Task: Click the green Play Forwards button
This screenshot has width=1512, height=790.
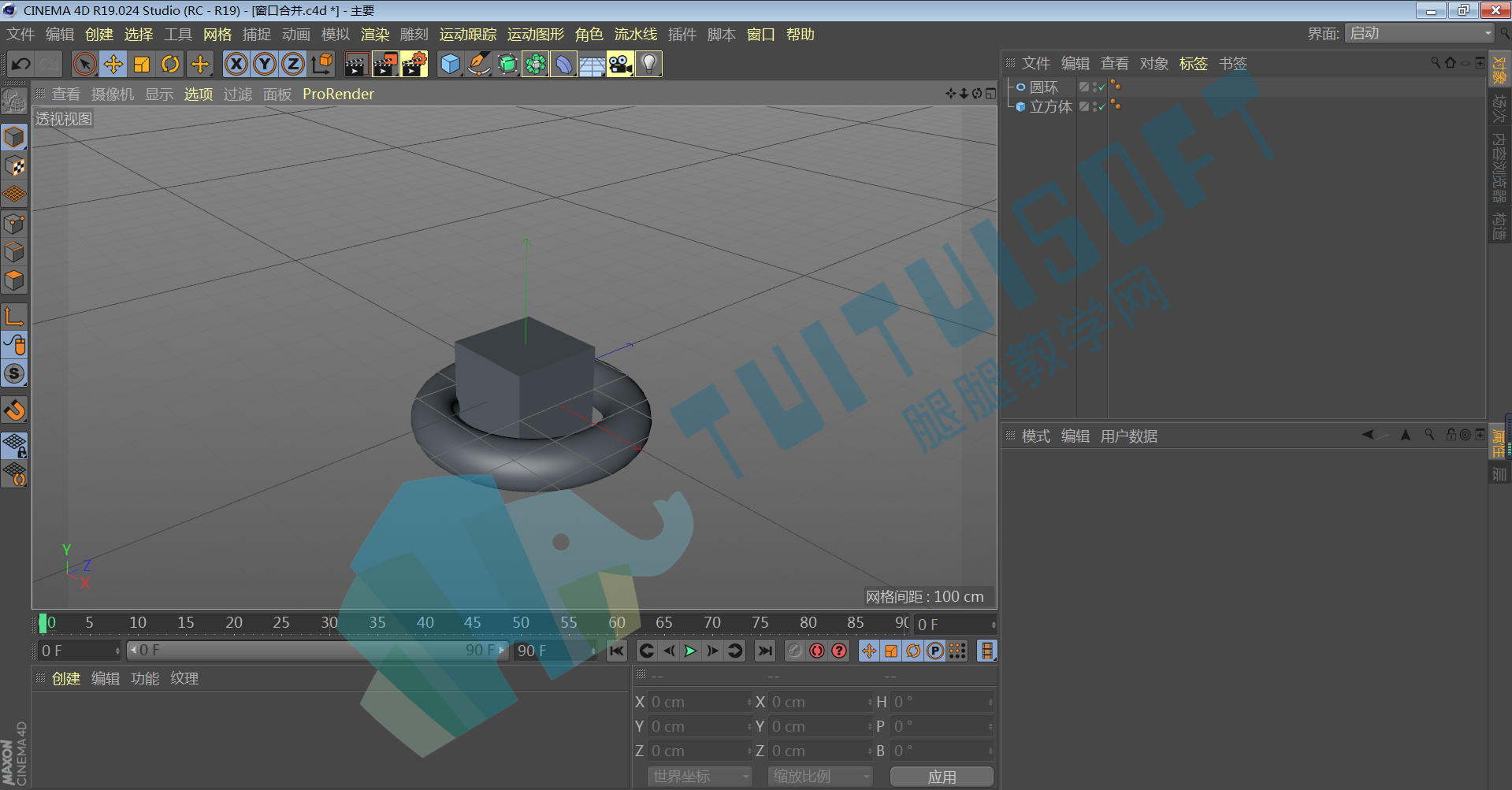Action: pyautogui.click(x=690, y=651)
